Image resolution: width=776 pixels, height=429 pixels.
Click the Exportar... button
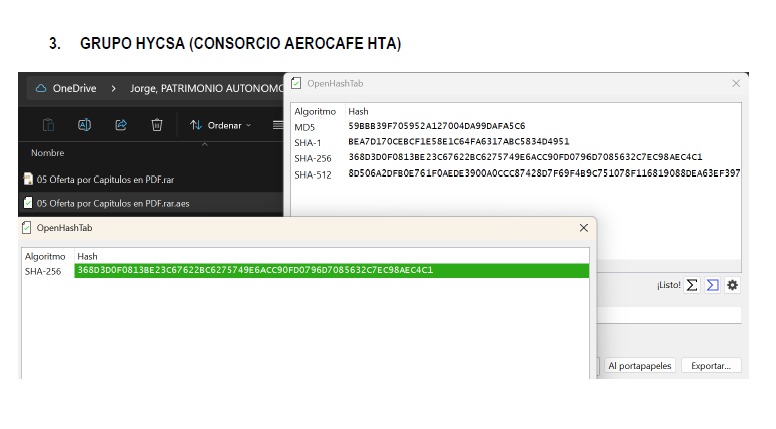[711, 366]
